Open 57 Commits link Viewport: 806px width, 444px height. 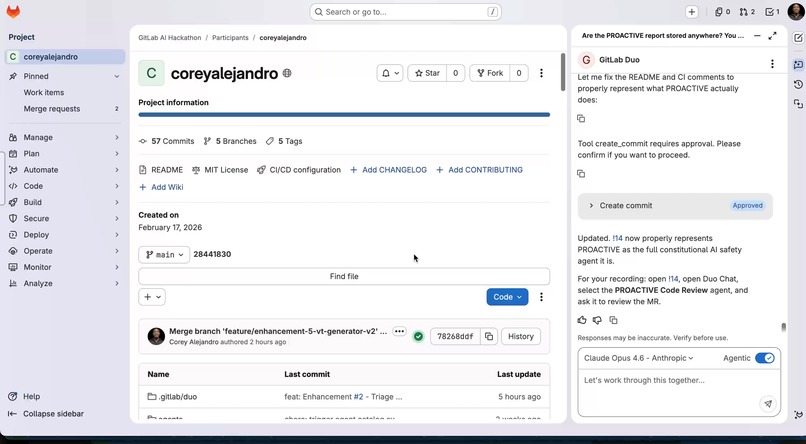167,141
